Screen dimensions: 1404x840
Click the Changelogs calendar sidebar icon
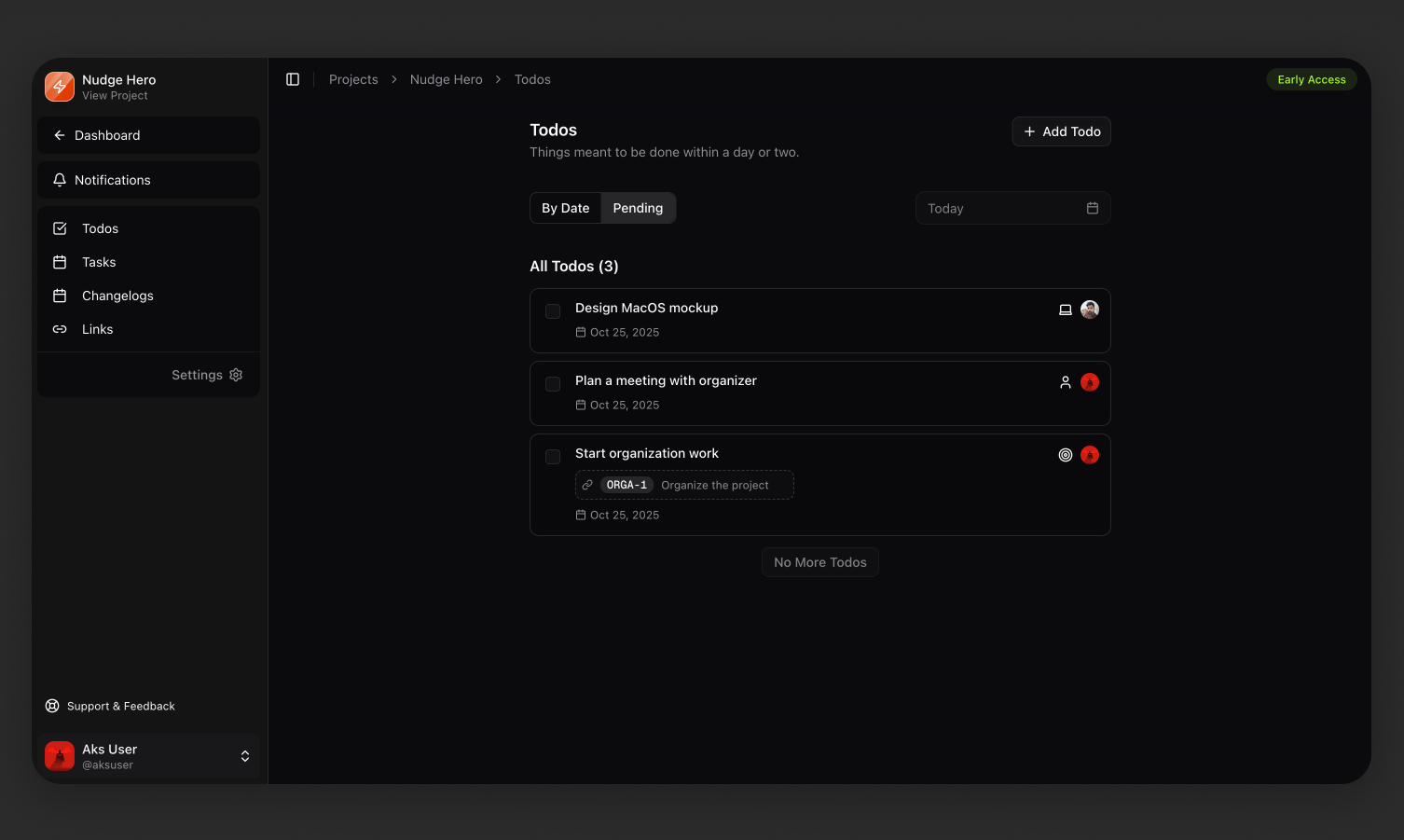(x=60, y=296)
